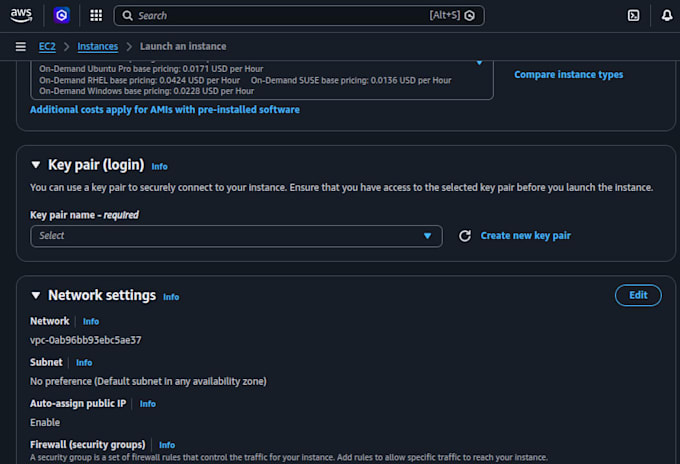Image resolution: width=680 pixels, height=464 pixels.
Task: Open Info link beside Firewall (security groups)
Action: (x=167, y=445)
